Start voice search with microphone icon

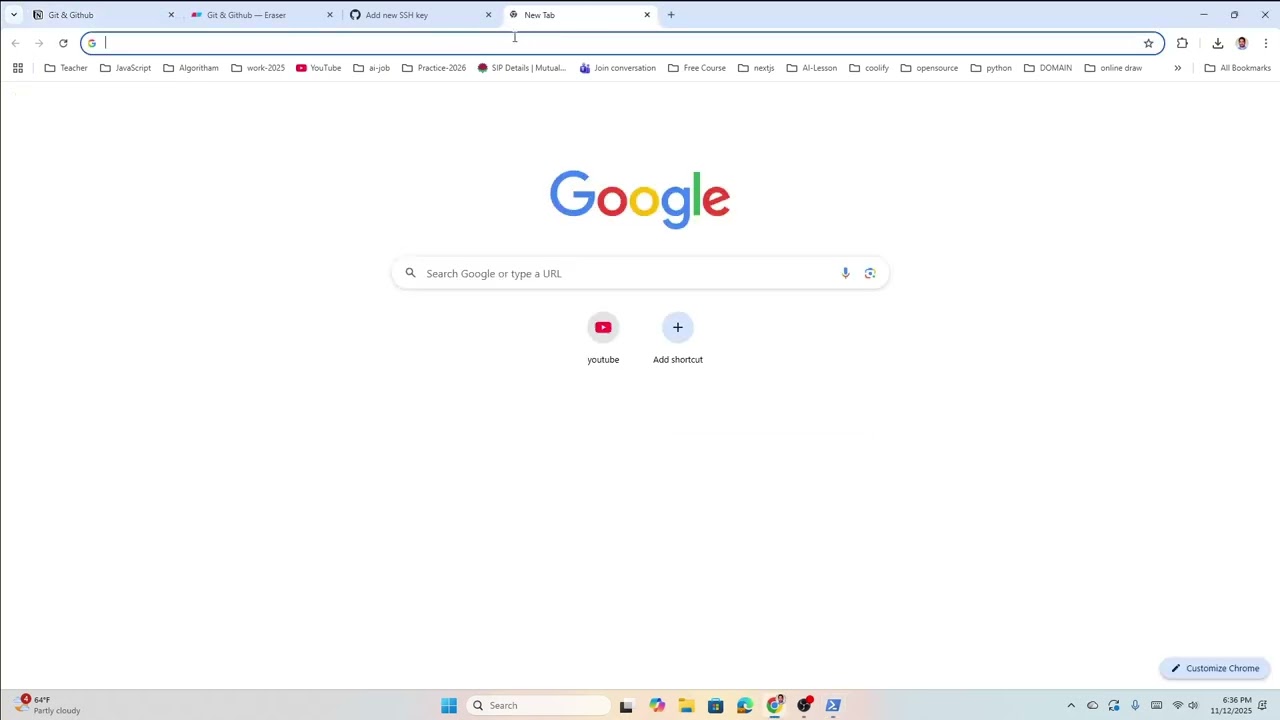[845, 273]
